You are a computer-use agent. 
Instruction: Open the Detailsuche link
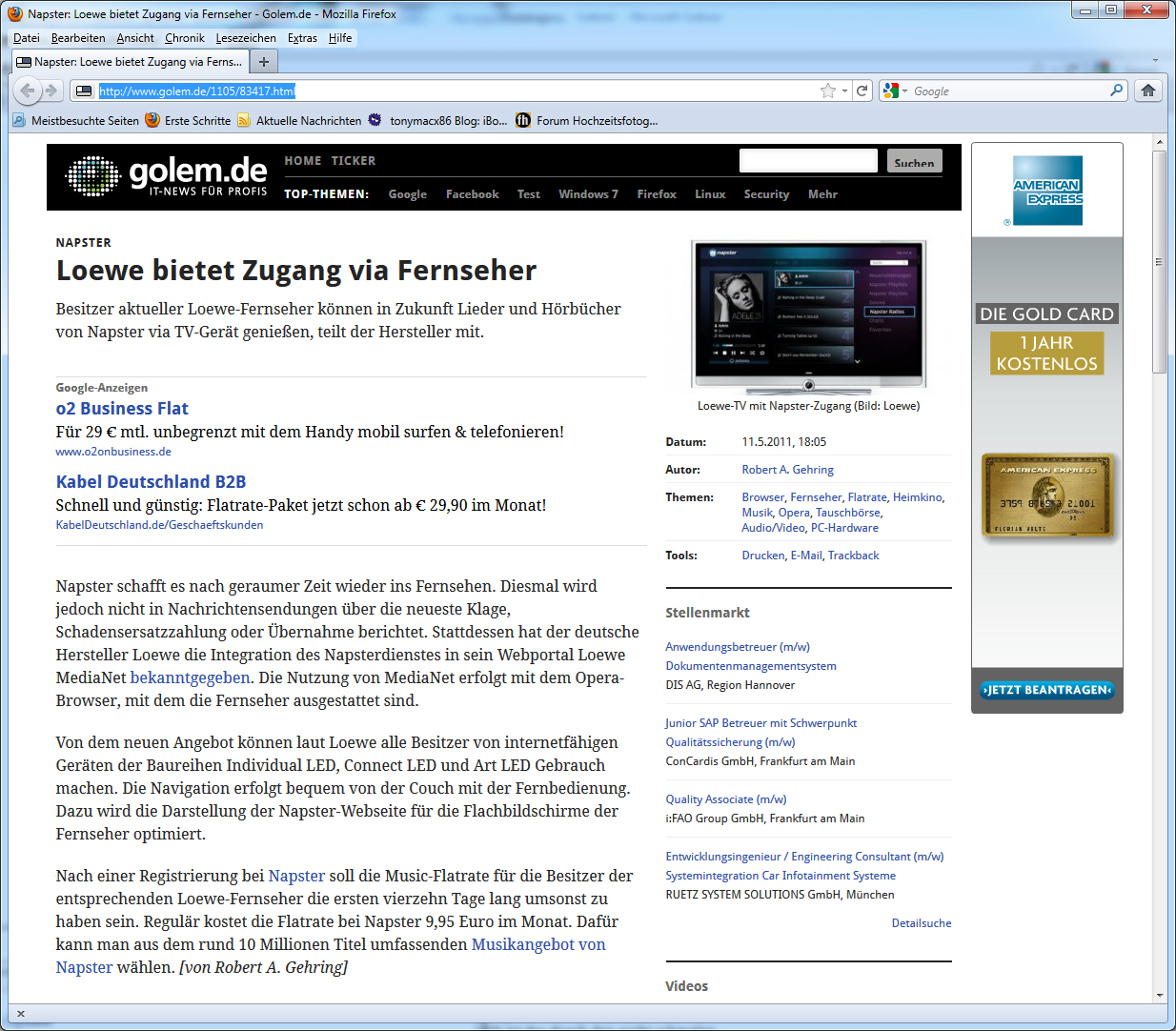point(922,922)
